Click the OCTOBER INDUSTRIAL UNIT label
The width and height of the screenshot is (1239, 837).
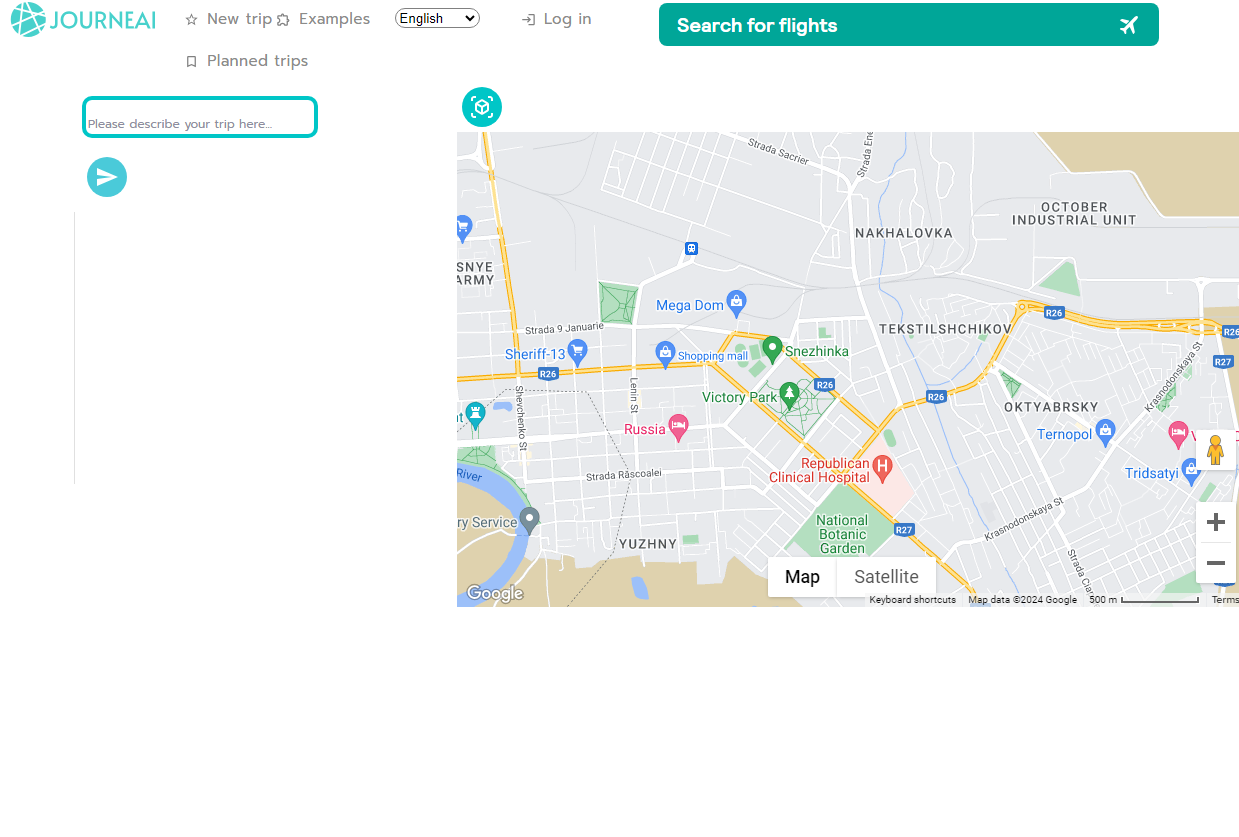coord(1074,213)
